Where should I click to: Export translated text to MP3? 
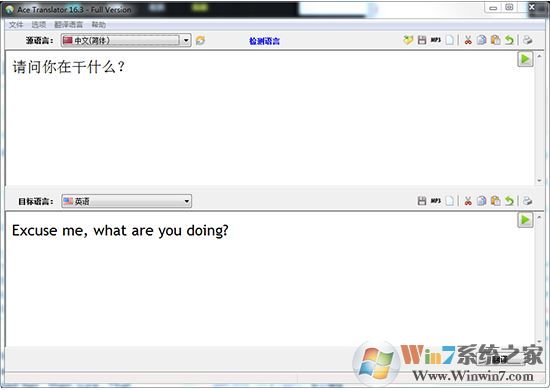tap(436, 201)
